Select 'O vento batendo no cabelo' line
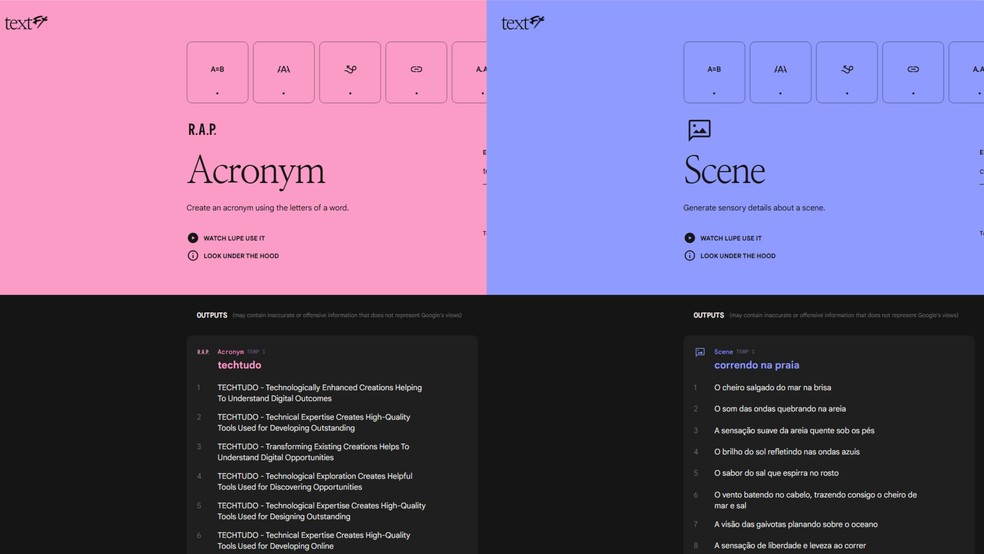Viewport: 984px width, 554px height. click(x=815, y=500)
